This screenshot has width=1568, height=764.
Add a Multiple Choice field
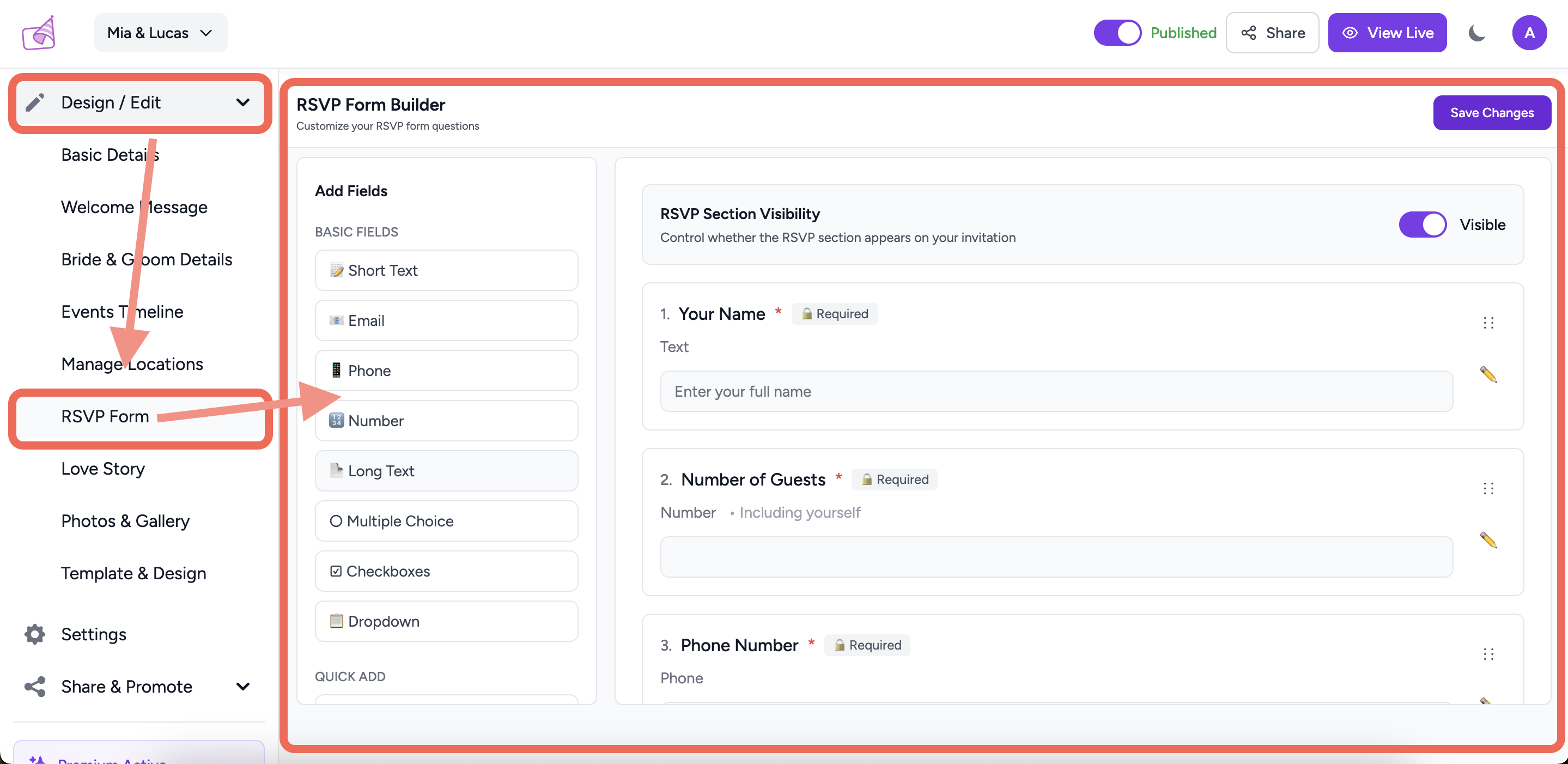click(446, 521)
